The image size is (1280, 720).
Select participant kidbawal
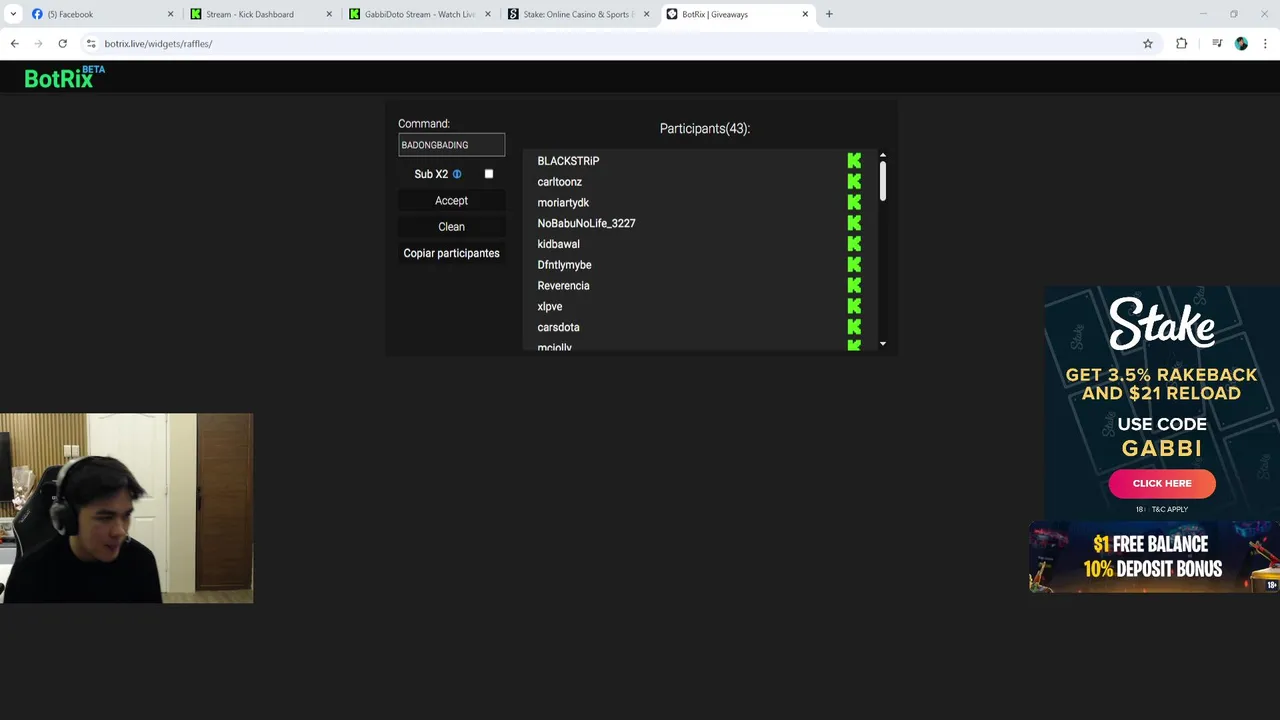(x=558, y=244)
